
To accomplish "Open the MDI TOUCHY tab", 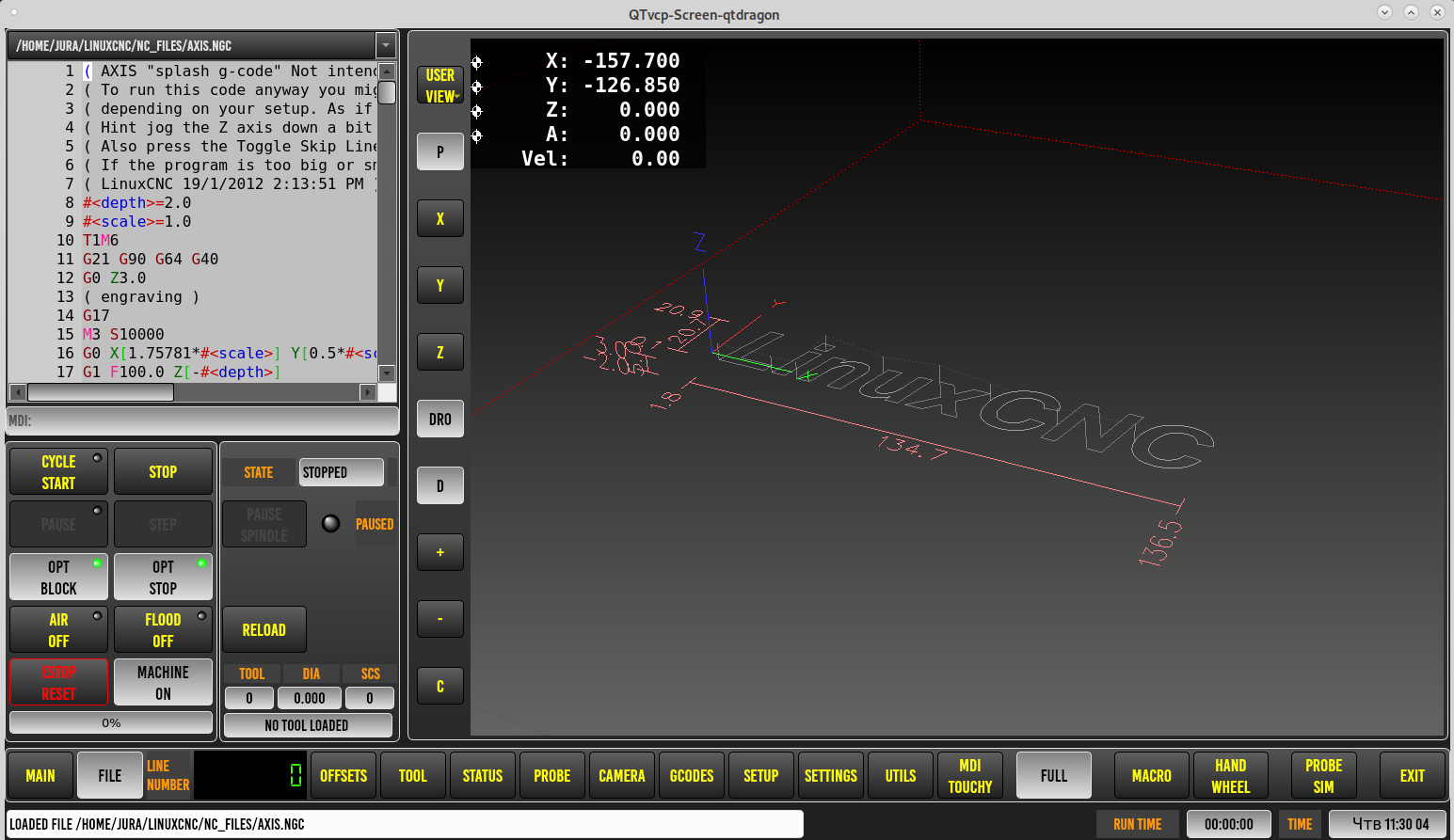I will click(970, 776).
